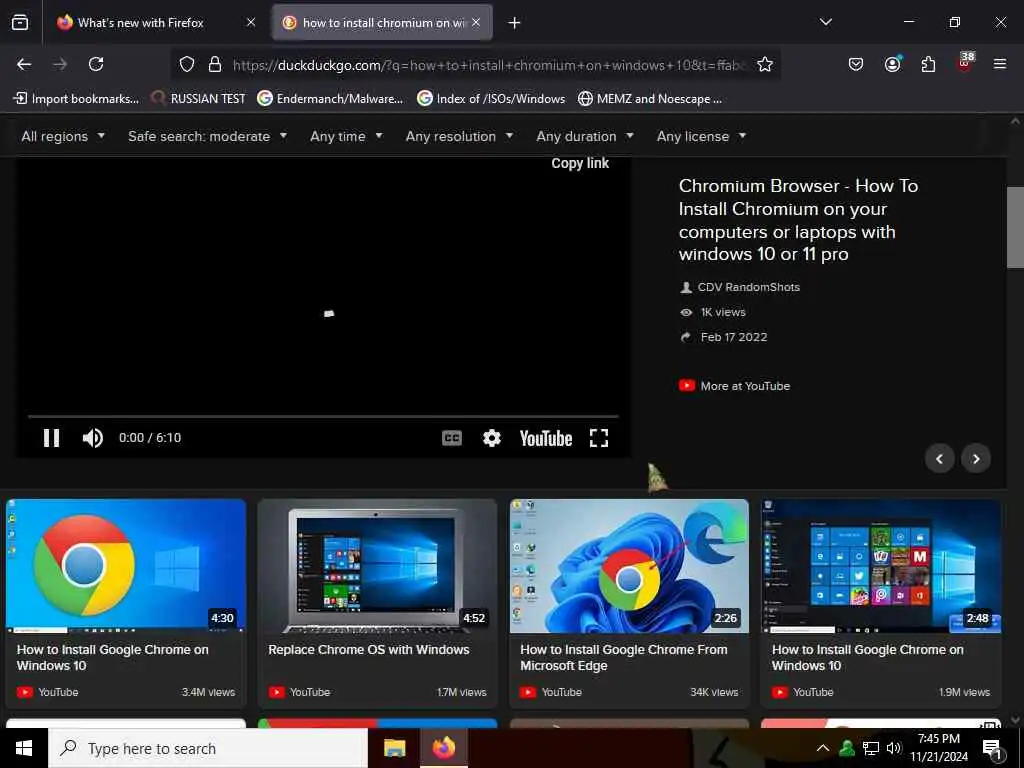Close the chromium search tab
Screen dimensions: 1024x768
pos(476,22)
